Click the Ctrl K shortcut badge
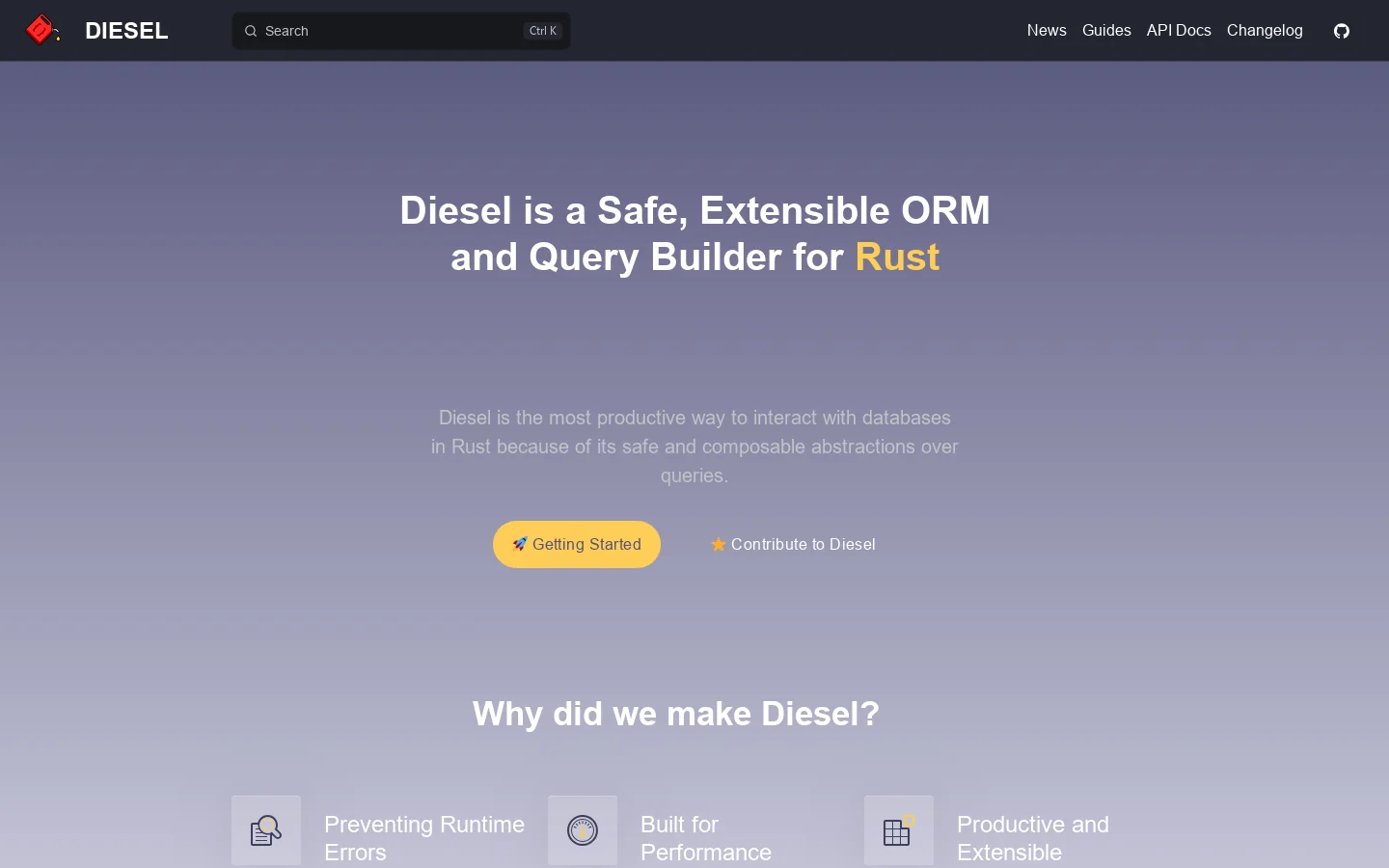The width and height of the screenshot is (1389, 868). point(543,31)
